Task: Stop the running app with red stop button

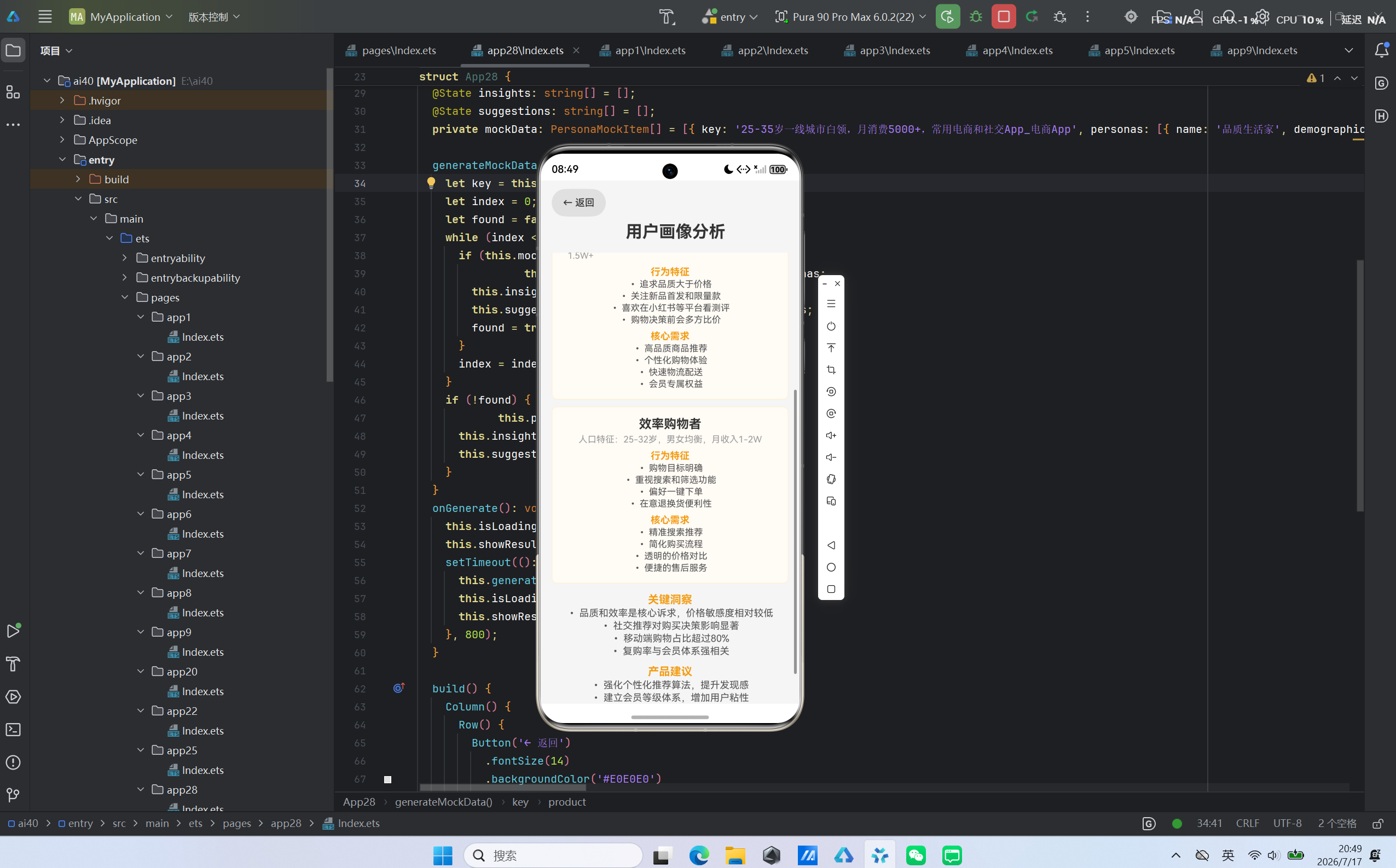Action: 1004,16
